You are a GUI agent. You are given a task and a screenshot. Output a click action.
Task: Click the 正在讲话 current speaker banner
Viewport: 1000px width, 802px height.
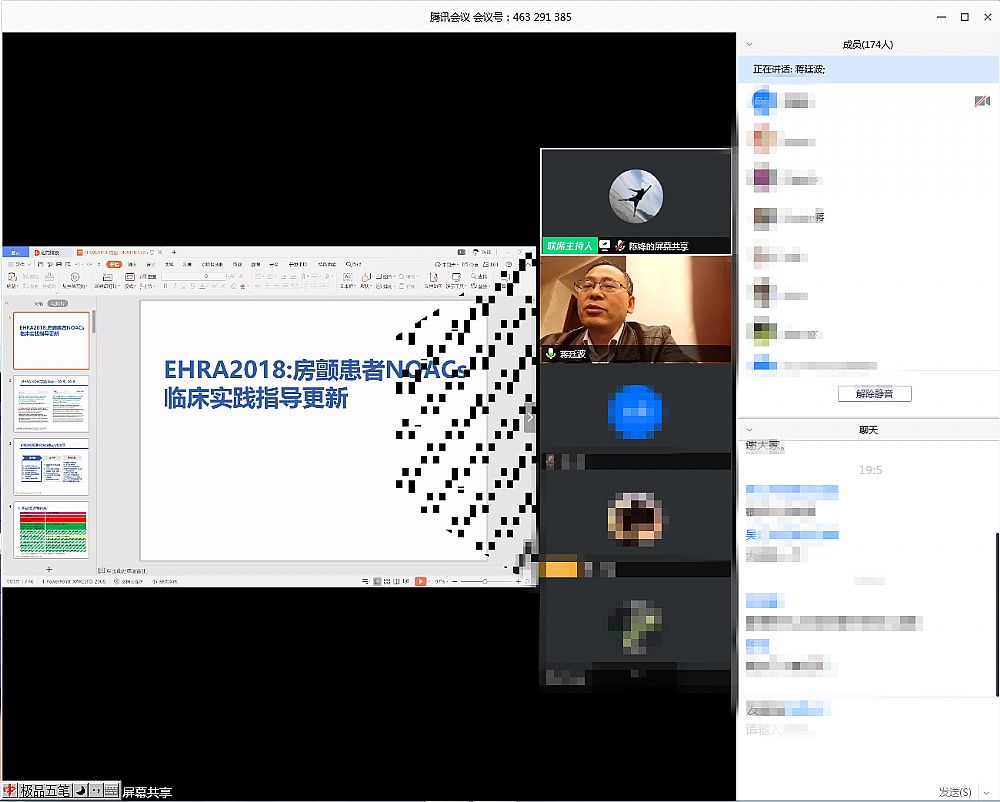pyautogui.click(x=867, y=69)
